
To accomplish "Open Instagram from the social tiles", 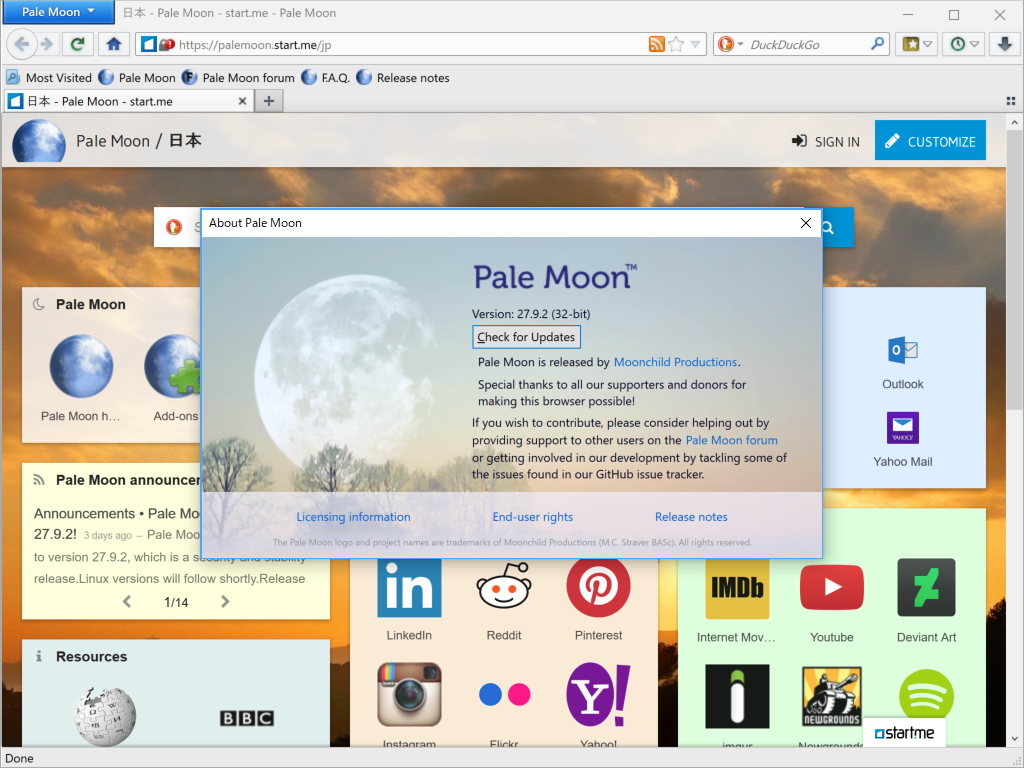I will [x=409, y=695].
